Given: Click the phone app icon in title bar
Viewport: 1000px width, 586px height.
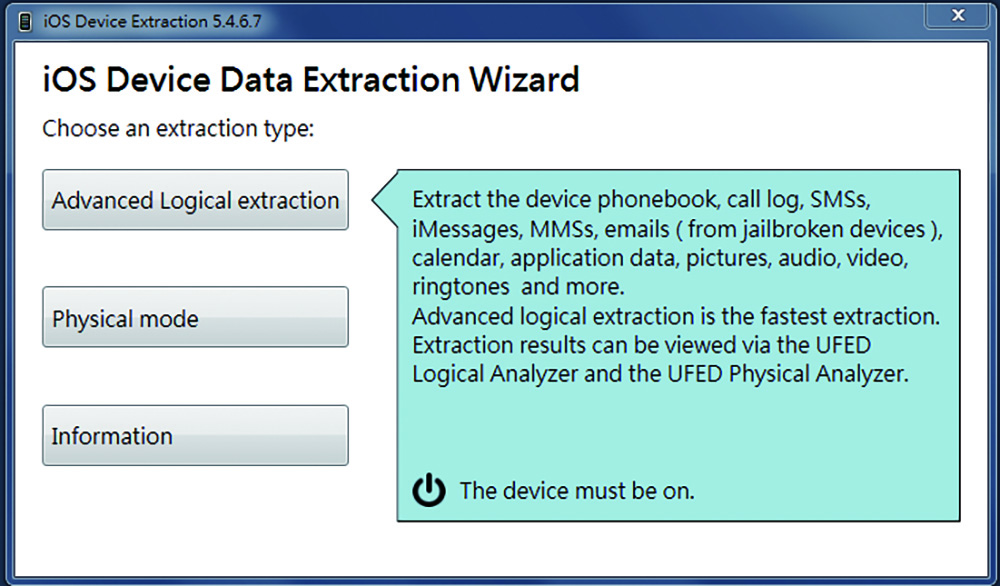Looking at the screenshot, I should point(26,22).
